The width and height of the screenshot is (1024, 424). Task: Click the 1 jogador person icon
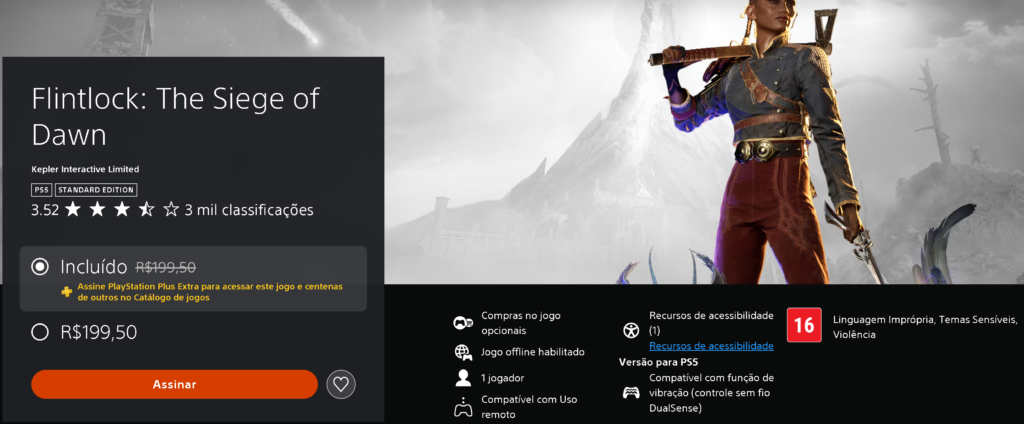[463, 378]
